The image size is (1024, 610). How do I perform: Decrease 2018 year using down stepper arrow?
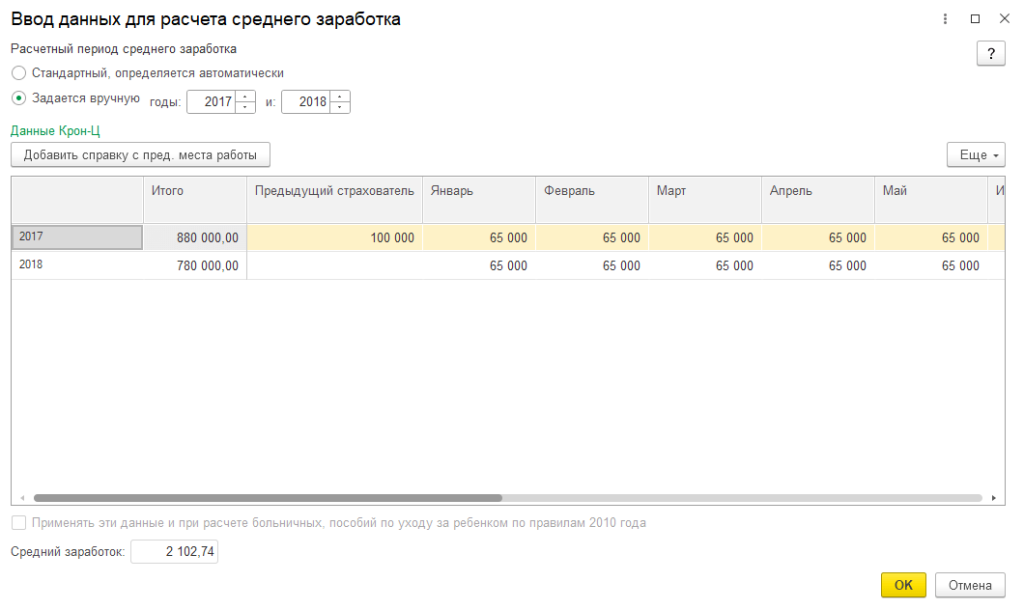pyautogui.click(x=341, y=106)
